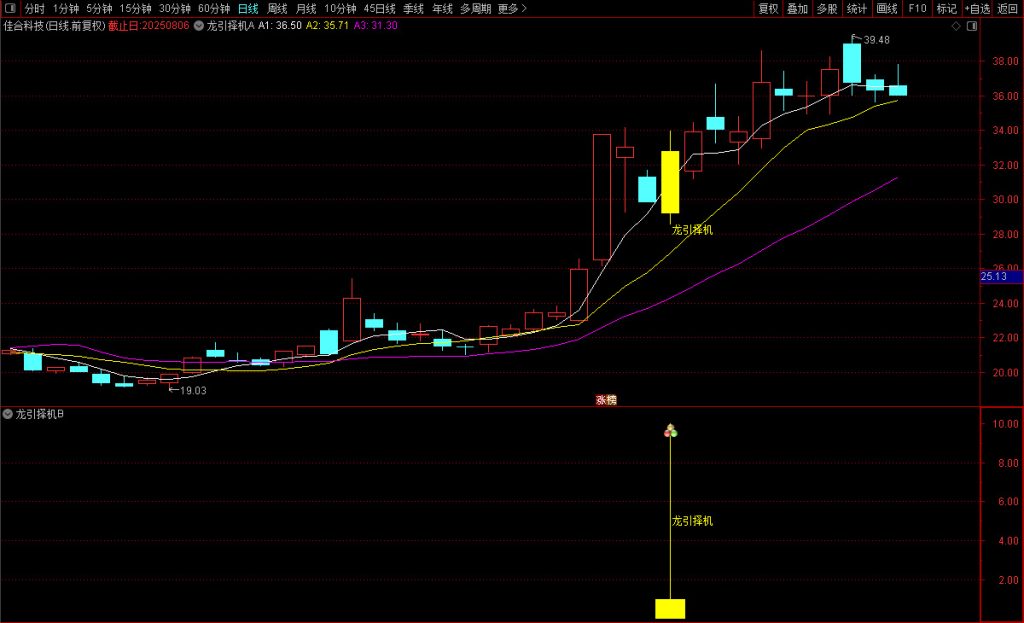Screen dimensions: 1024x623
Task: Toggle the 叠加 overlay button
Action: [797, 9]
